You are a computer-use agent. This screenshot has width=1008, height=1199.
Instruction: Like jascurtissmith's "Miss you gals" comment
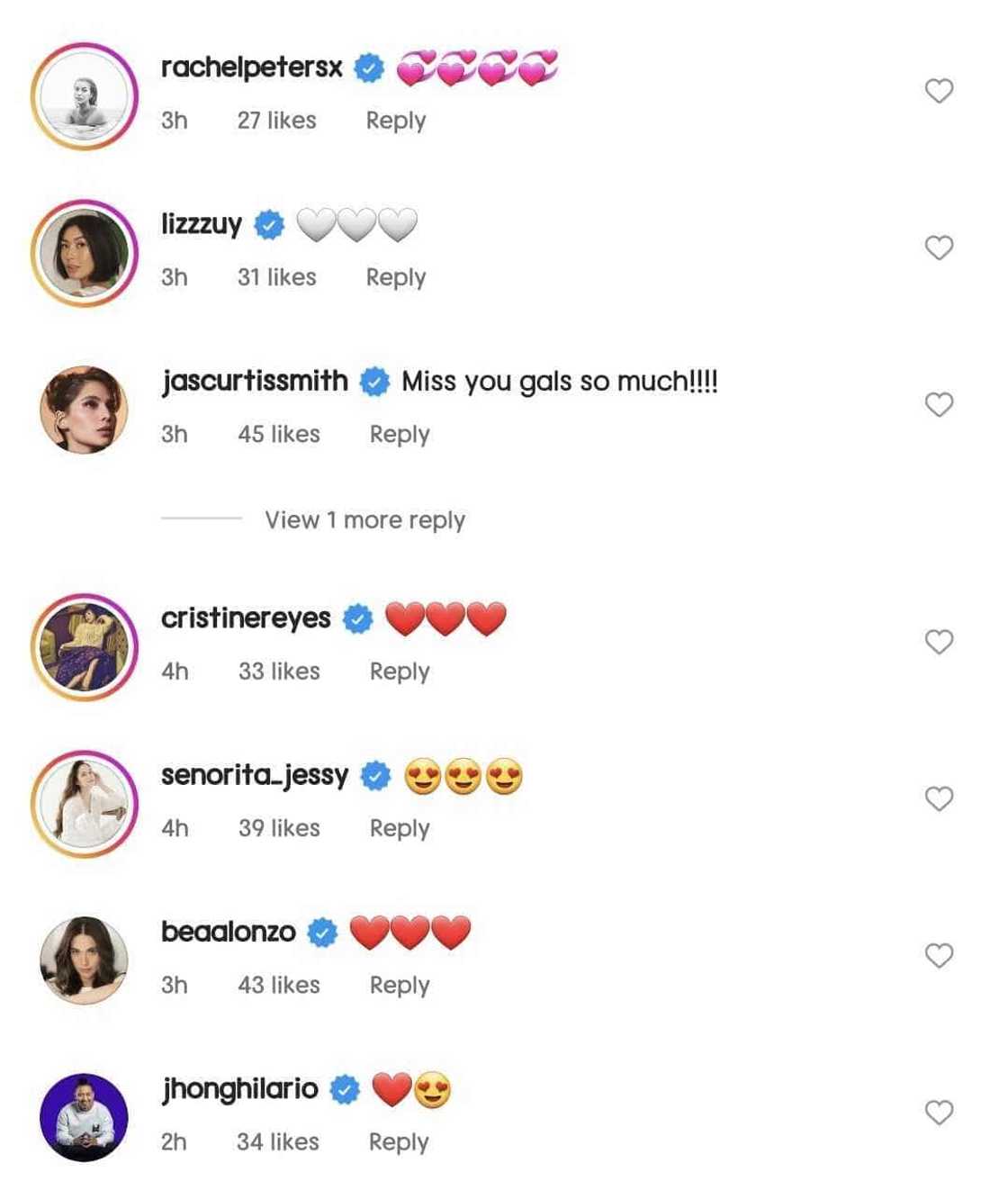[x=939, y=405]
